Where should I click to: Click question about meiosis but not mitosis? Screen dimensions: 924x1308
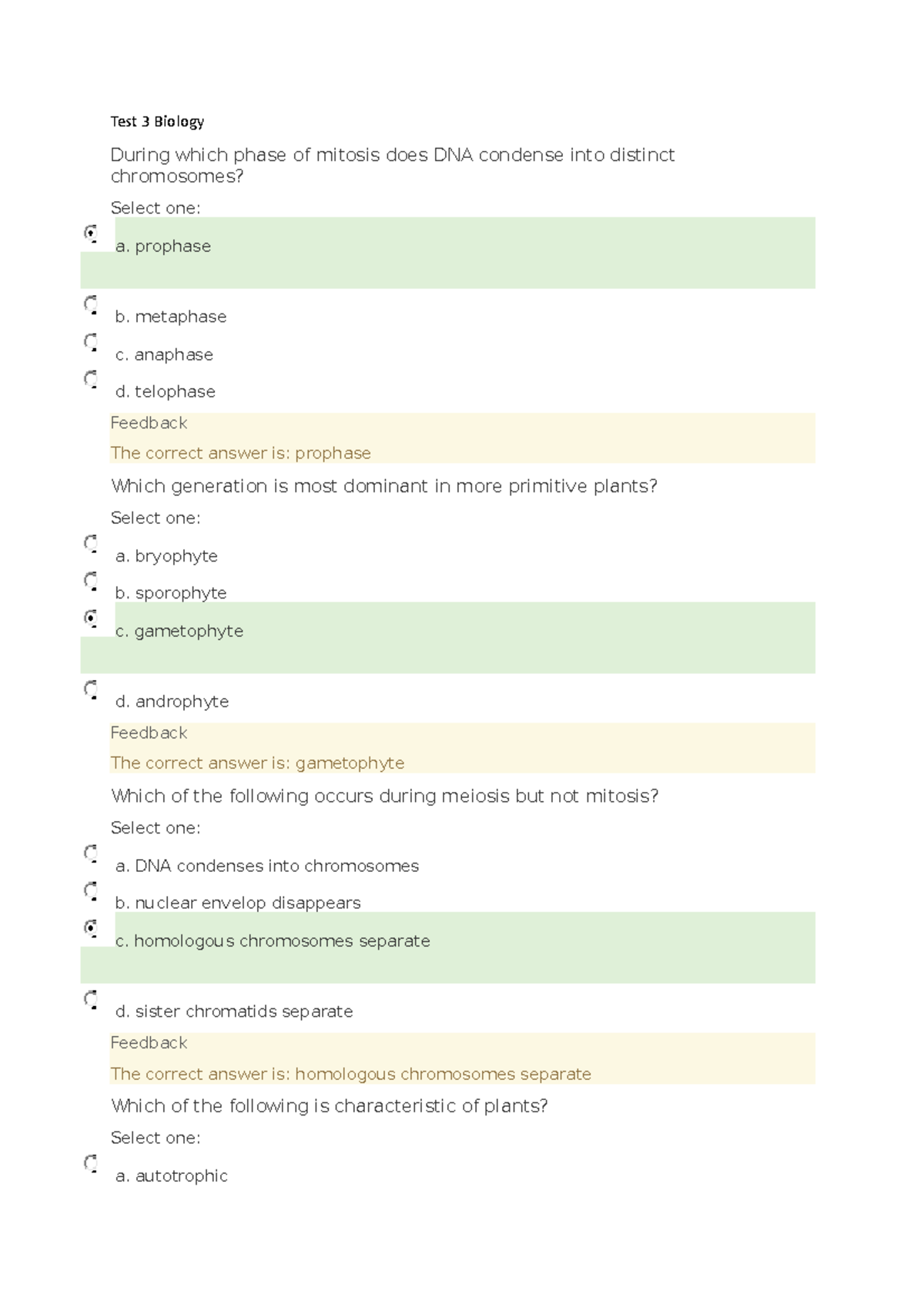click(385, 796)
